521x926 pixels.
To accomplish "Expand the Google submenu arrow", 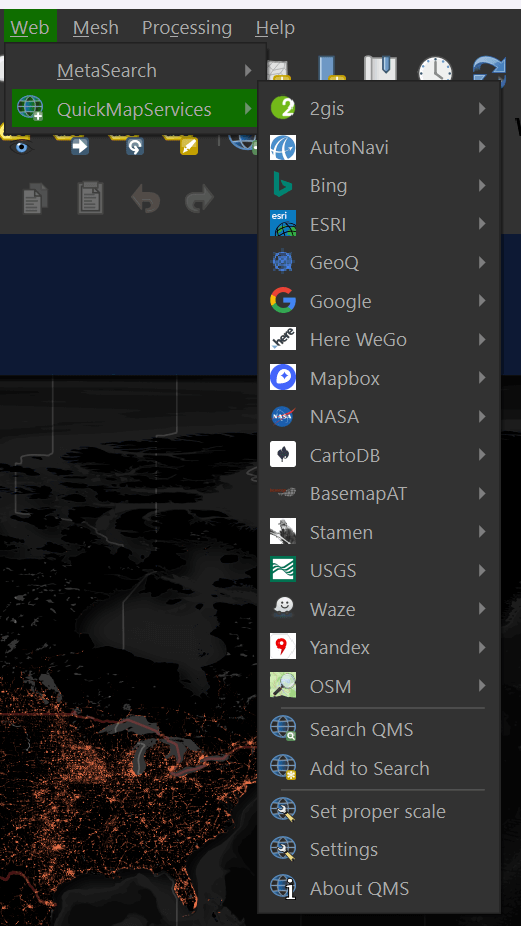I will [483, 301].
